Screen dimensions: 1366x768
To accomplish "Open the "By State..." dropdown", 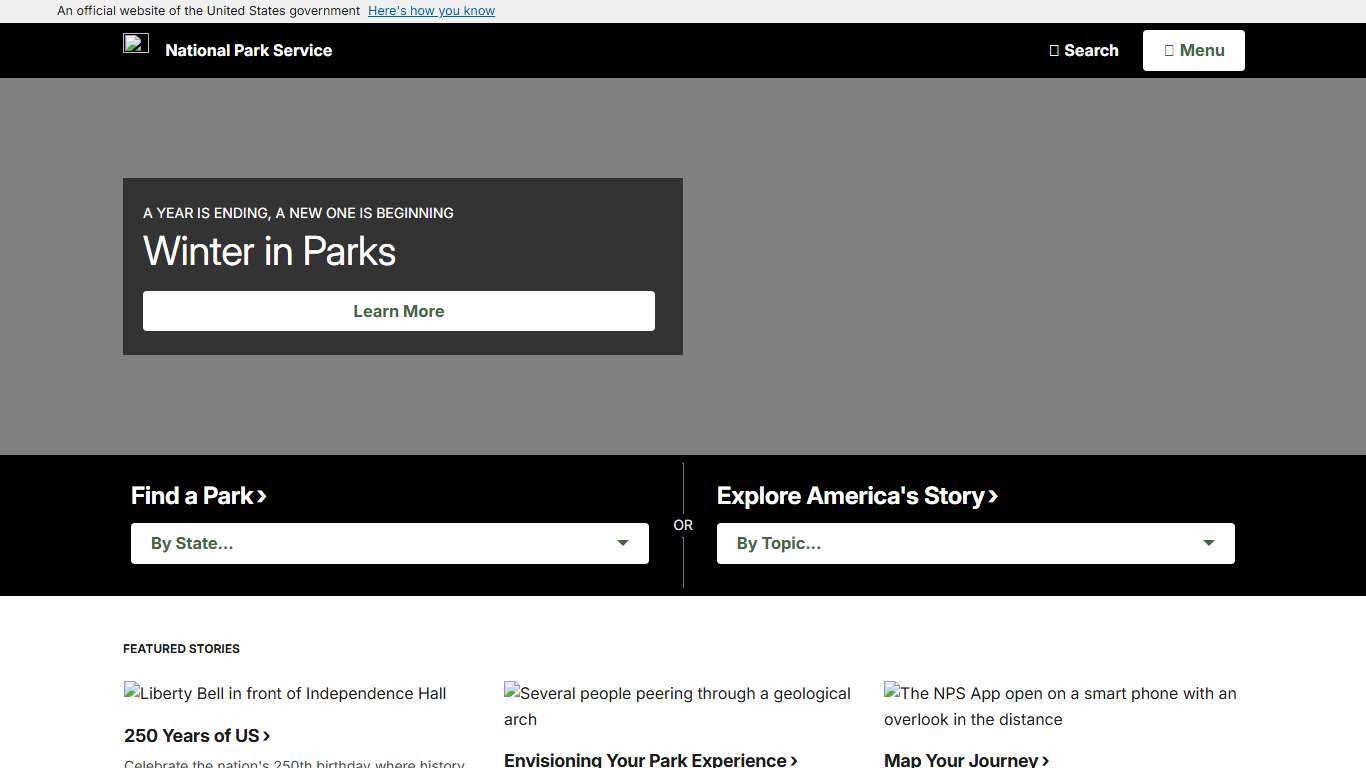I will 389,543.
